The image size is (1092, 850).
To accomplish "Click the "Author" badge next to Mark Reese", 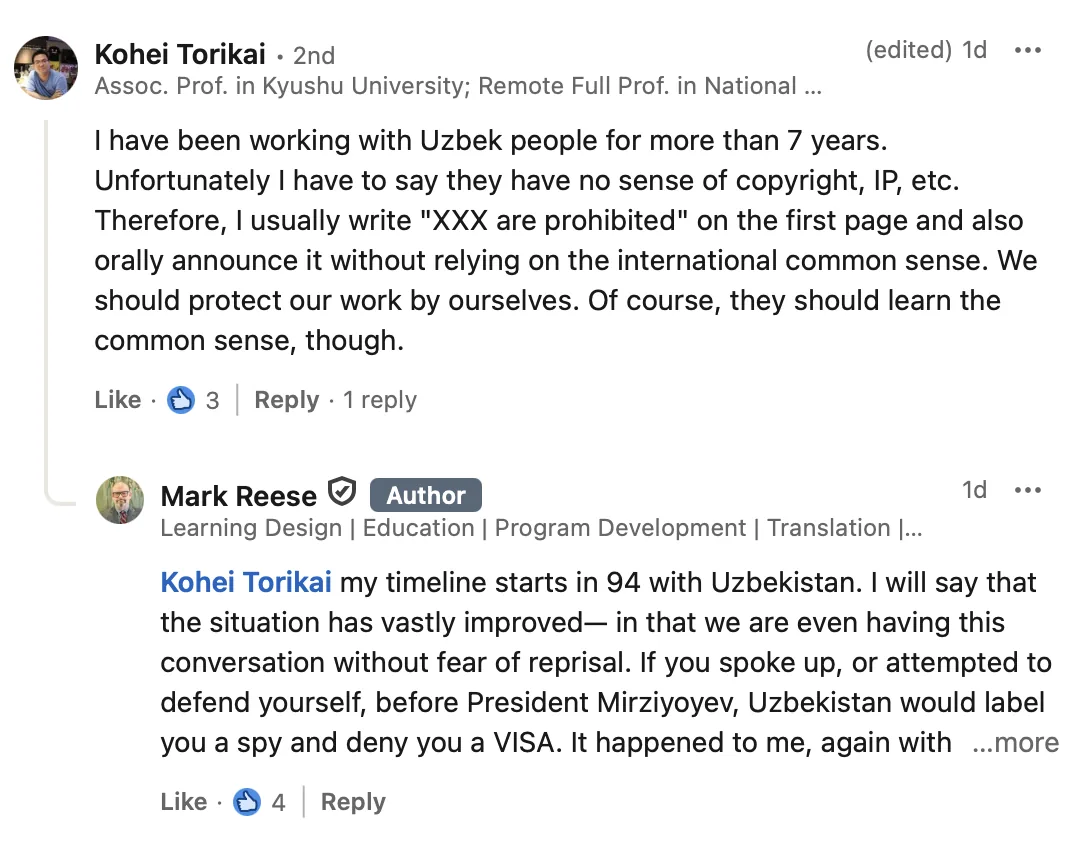I will click(425, 495).
